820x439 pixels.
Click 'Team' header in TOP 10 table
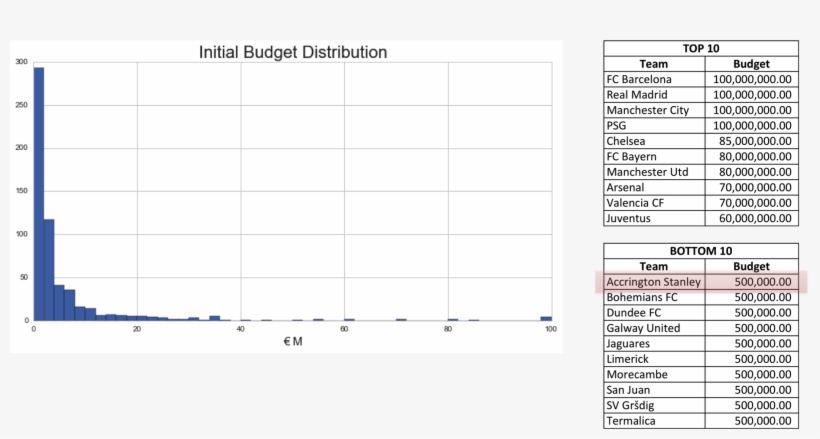point(654,64)
